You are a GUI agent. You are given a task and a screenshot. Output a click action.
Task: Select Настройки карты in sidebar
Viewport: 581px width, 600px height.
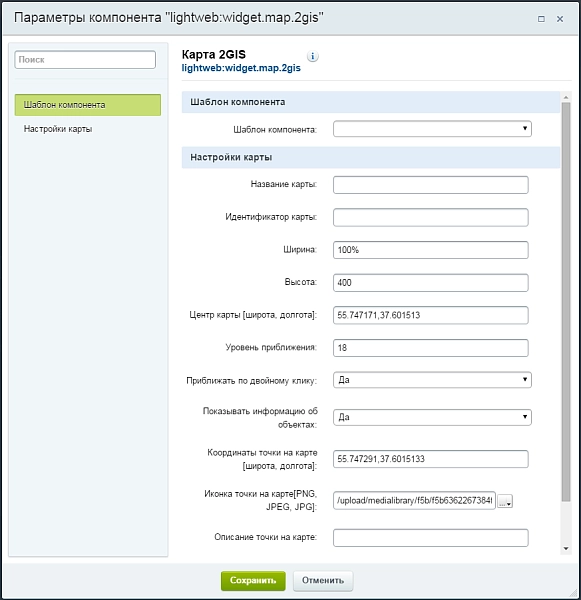point(58,129)
